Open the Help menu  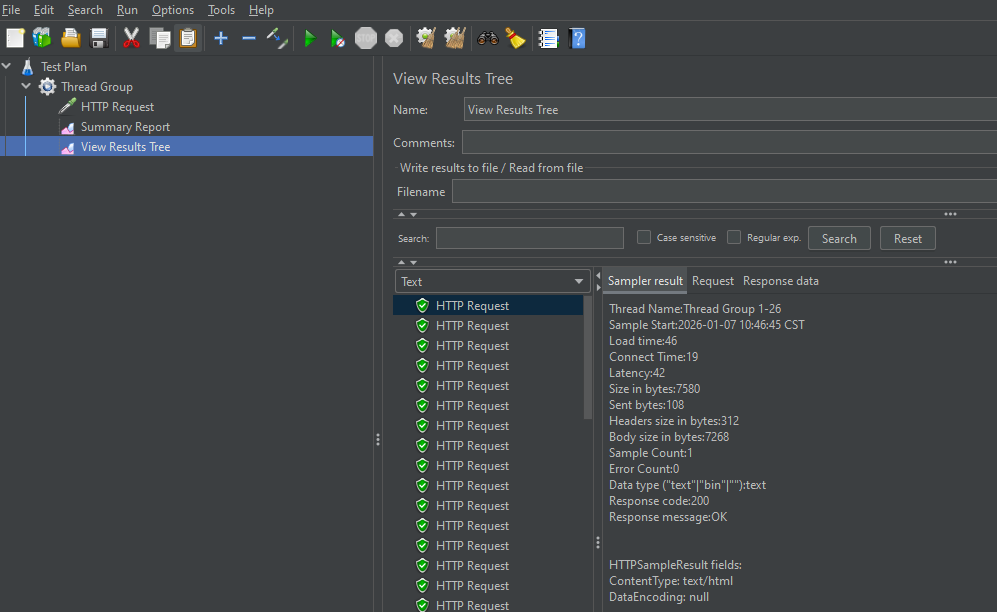(261, 10)
